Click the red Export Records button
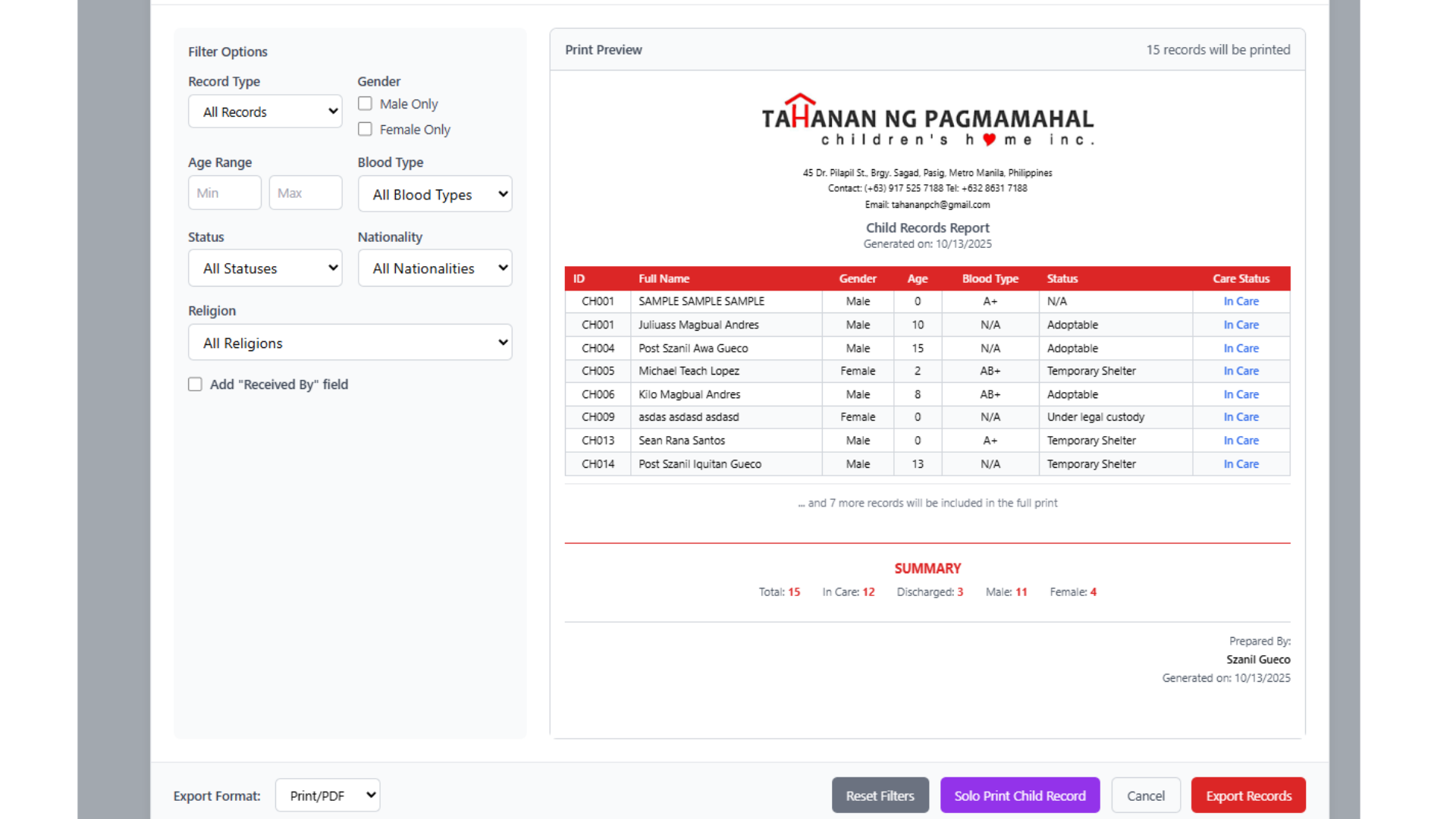 tap(1248, 795)
